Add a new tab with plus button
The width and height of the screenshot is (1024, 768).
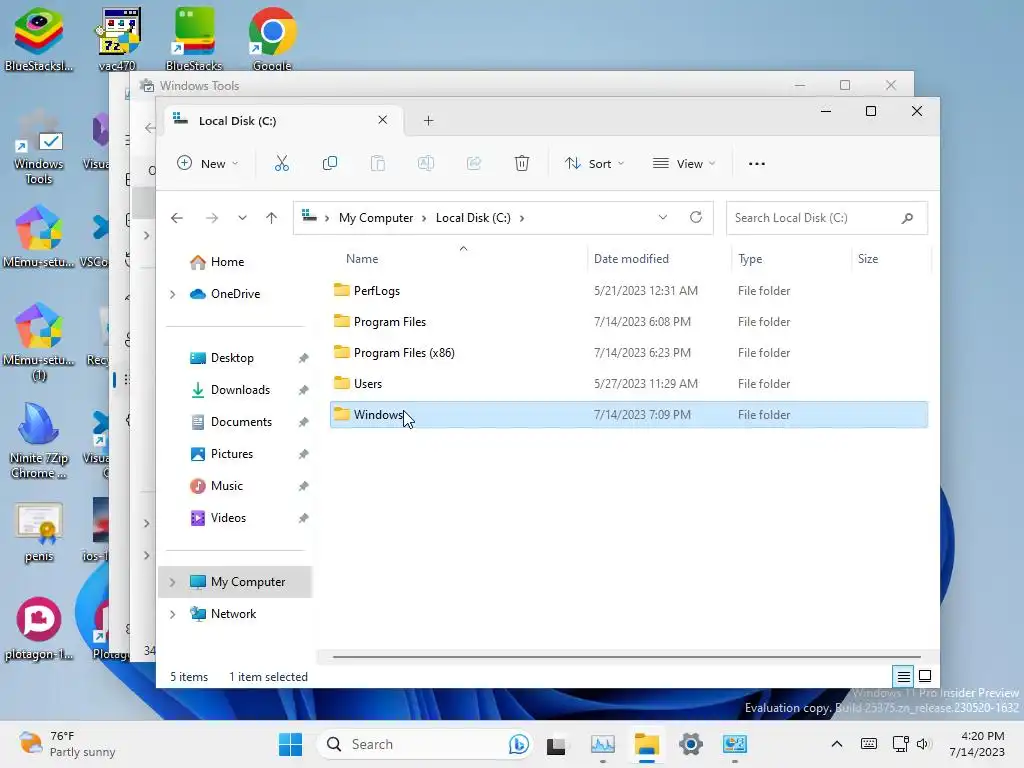pos(428,121)
